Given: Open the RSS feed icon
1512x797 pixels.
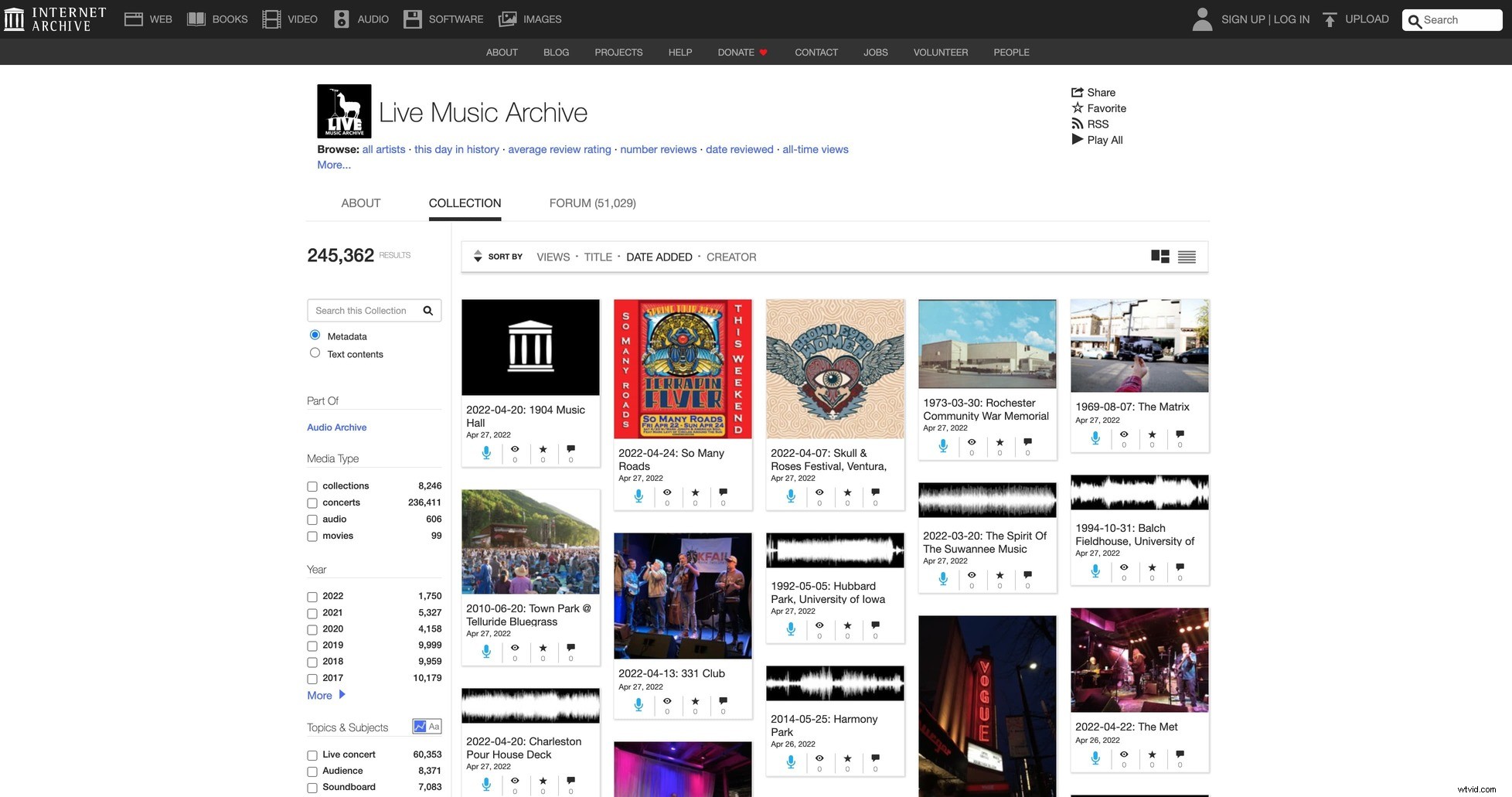Looking at the screenshot, I should (x=1078, y=123).
